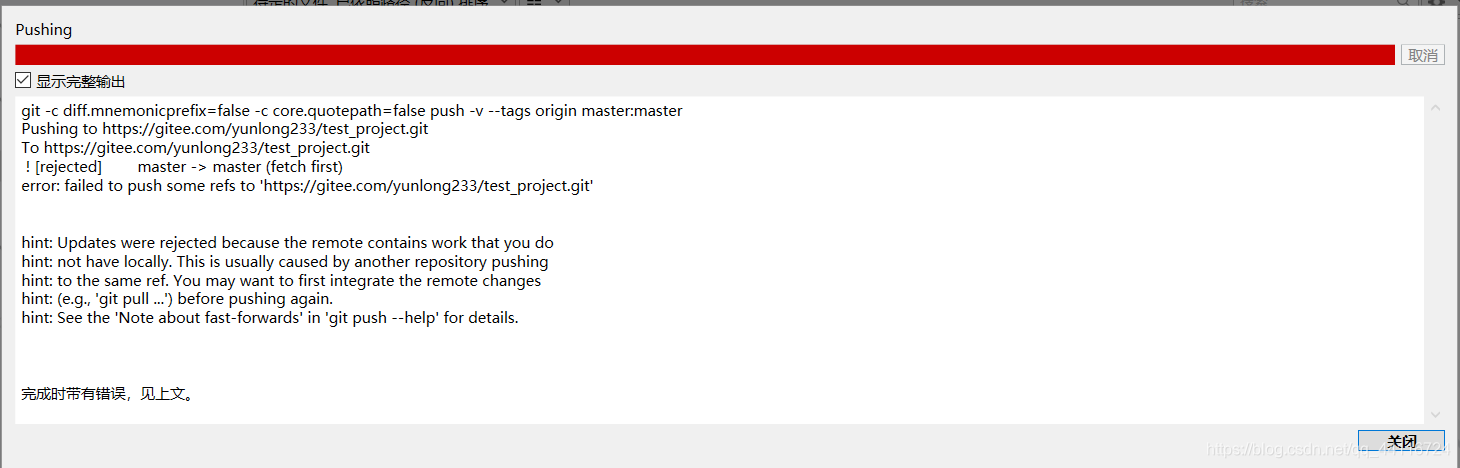This screenshot has height=468, width=1460.
Task: Click the 'hint: Updates were rejected' line
Action: pyautogui.click(x=287, y=243)
